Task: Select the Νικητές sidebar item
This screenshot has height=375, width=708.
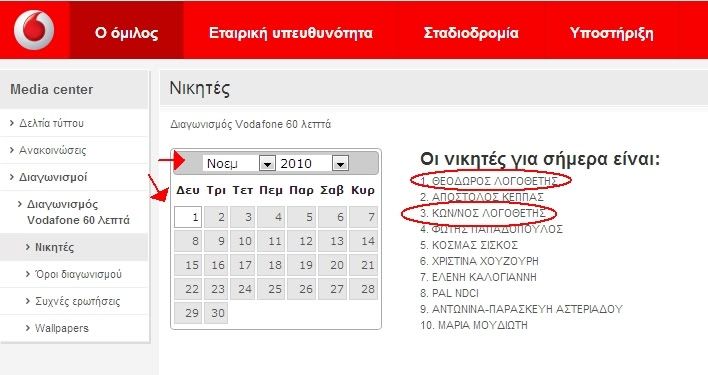Action: click(54, 247)
